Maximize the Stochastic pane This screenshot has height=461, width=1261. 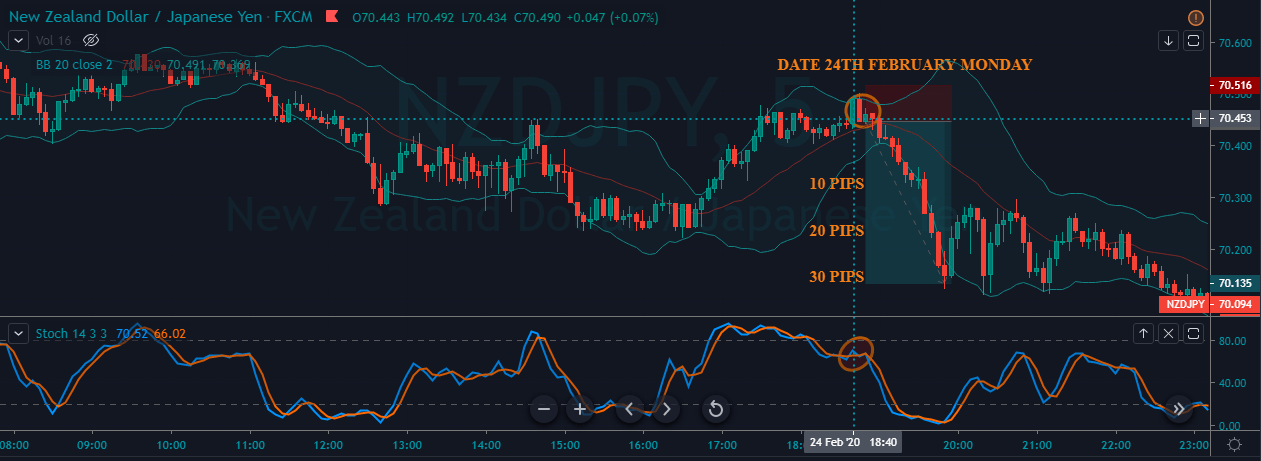[1192, 333]
